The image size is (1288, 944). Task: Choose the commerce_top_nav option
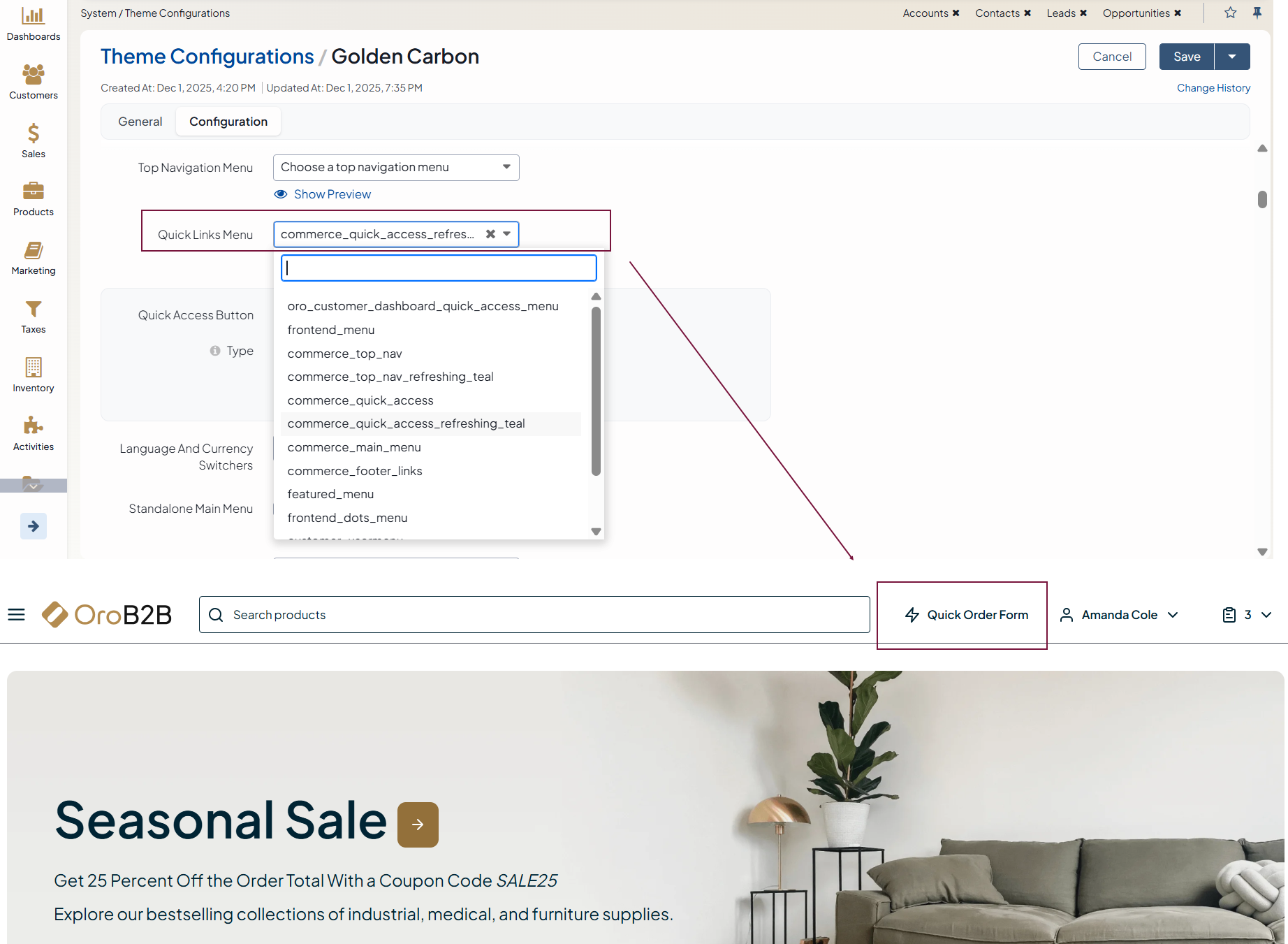click(345, 354)
